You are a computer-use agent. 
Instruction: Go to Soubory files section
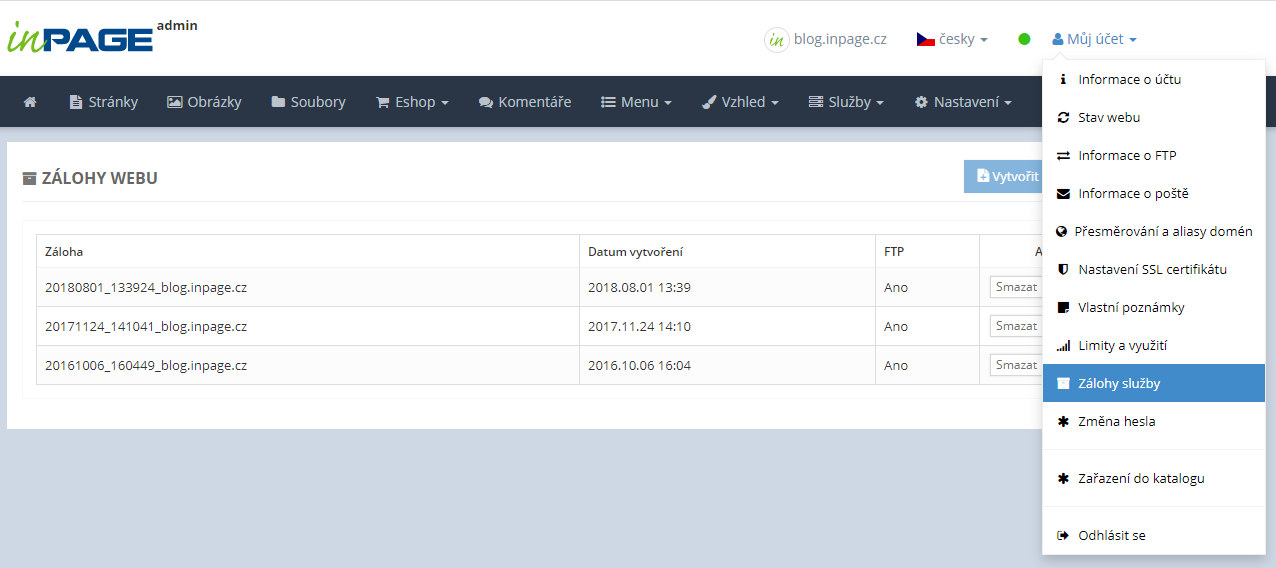pyautogui.click(x=308, y=102)
